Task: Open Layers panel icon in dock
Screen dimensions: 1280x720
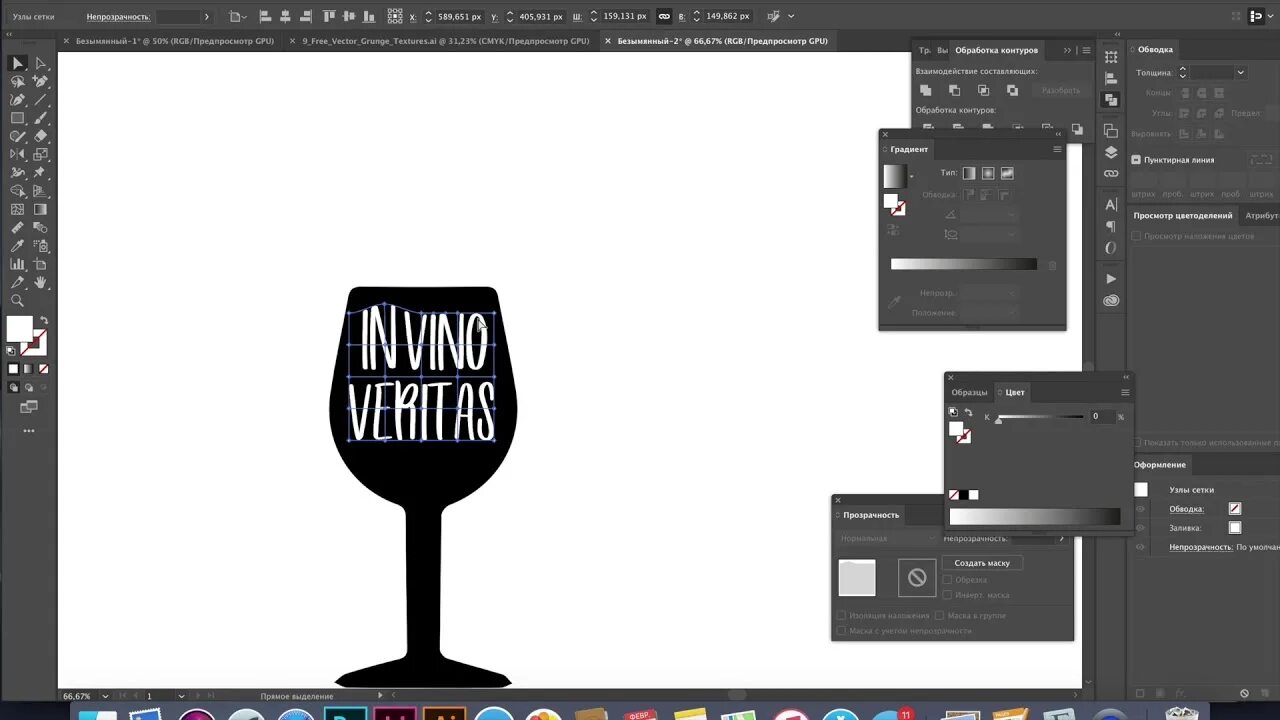Action: click(1111, 153)
